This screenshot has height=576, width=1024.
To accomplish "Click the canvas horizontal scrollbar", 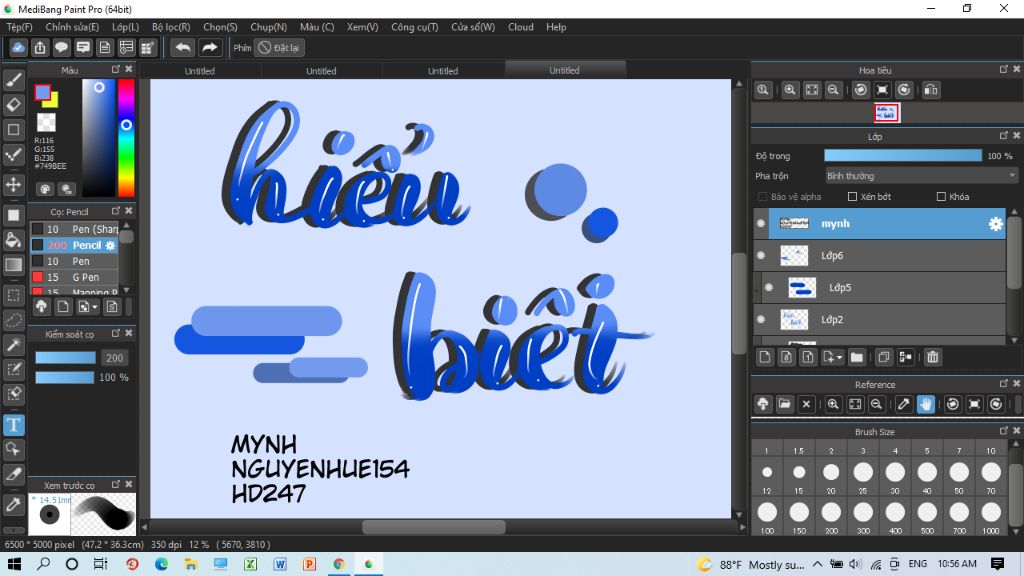I will coord(434,526).
